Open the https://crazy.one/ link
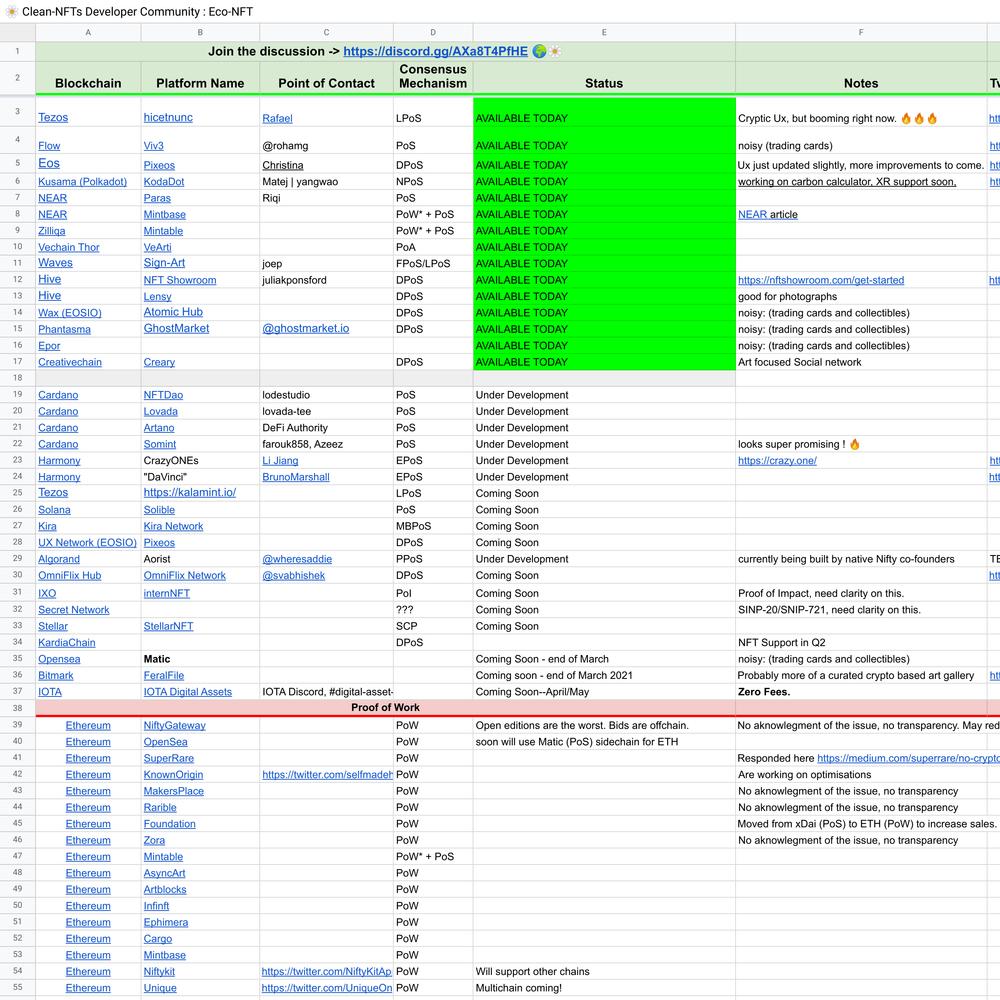1000x1000 pixels. pyautogui.click(x=777, y=460)
